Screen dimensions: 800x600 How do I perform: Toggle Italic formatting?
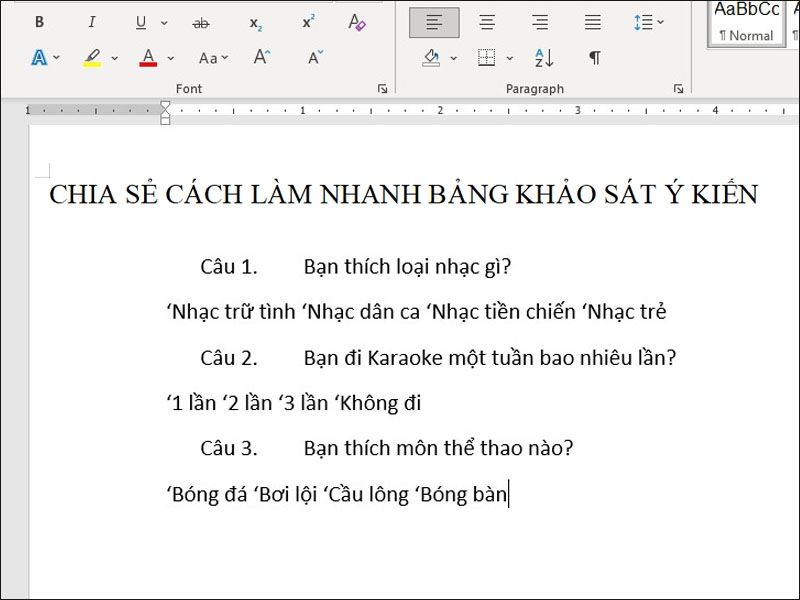(x=92, y=22)
